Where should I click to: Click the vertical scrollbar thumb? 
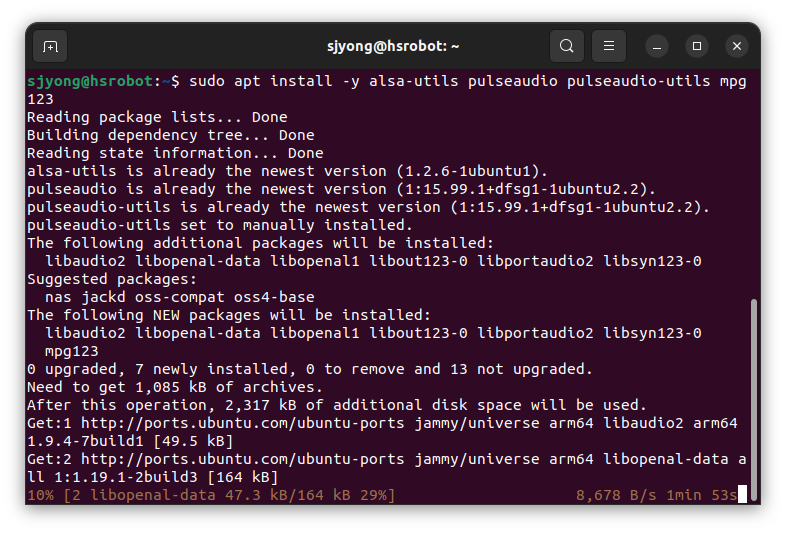click(753, 400)
